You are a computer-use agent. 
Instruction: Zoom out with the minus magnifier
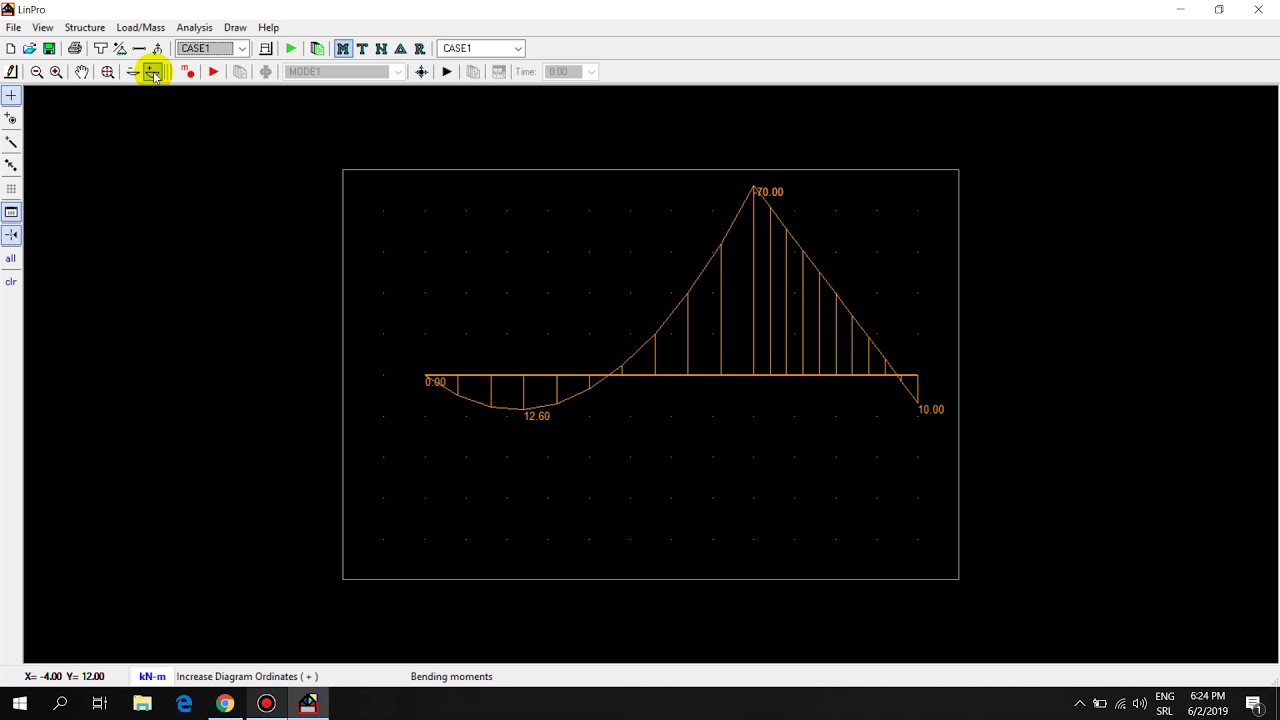click(37, 72)
